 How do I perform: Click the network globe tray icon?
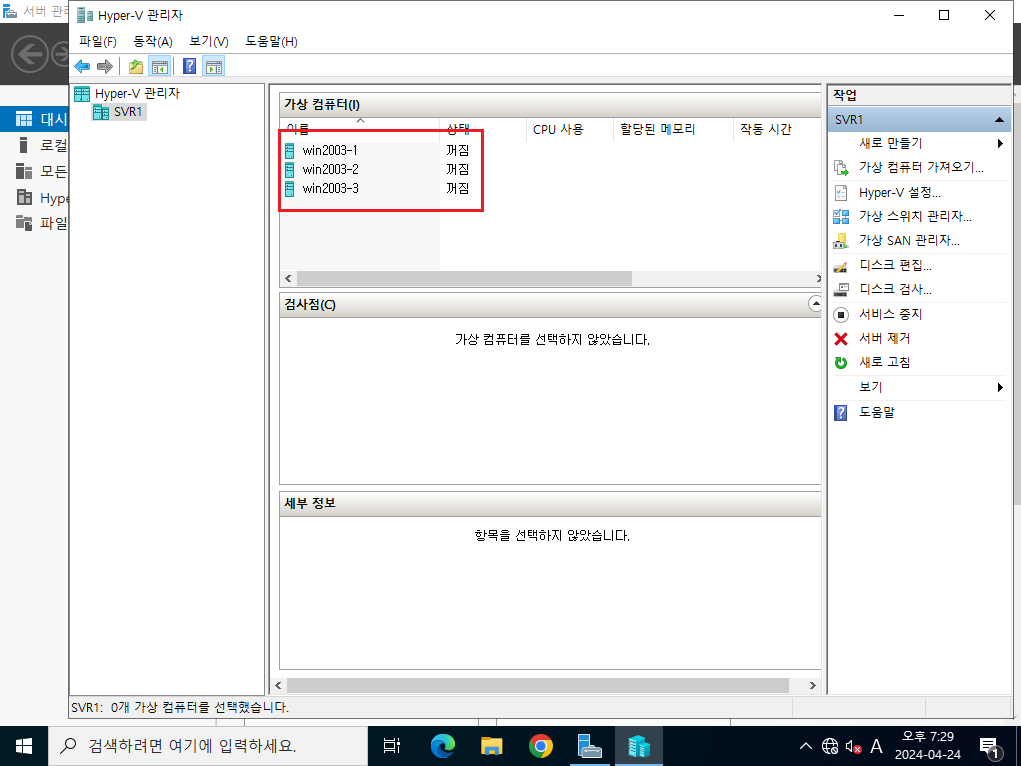point(830,746)
